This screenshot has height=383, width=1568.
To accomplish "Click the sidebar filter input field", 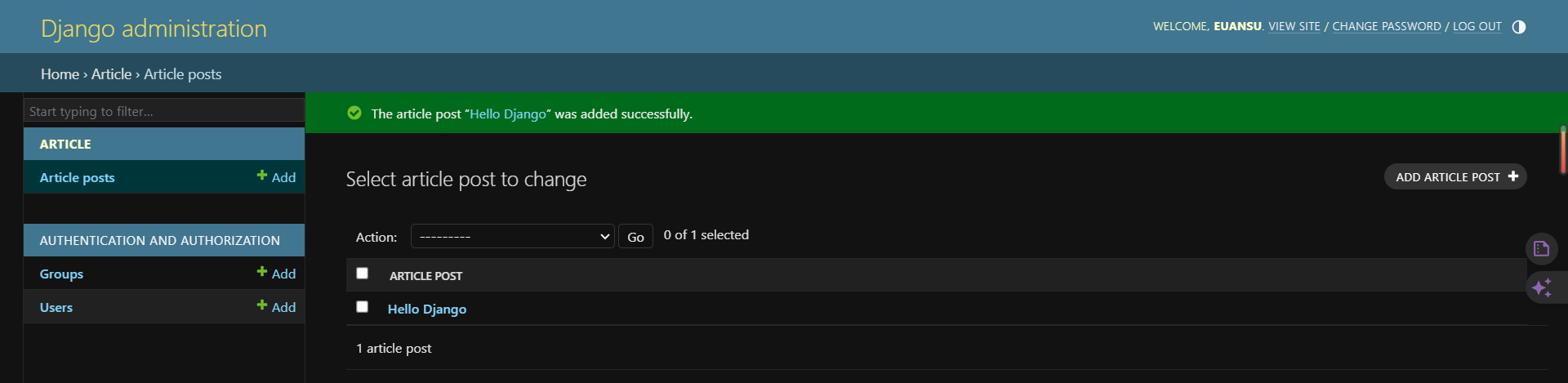I will click(163, 111).
